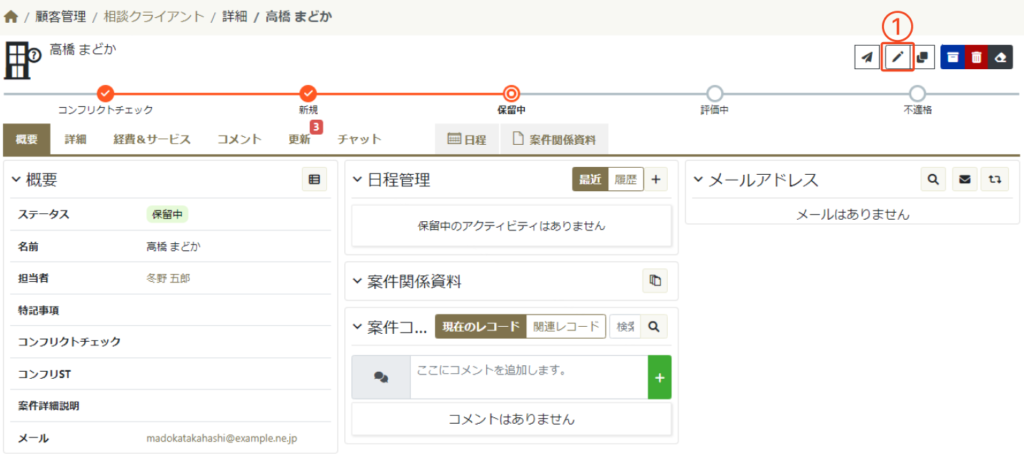Collapse the 日程管理 section
Image resolution: width=1024 pixels, height=458 pixels.
(358, 180)
